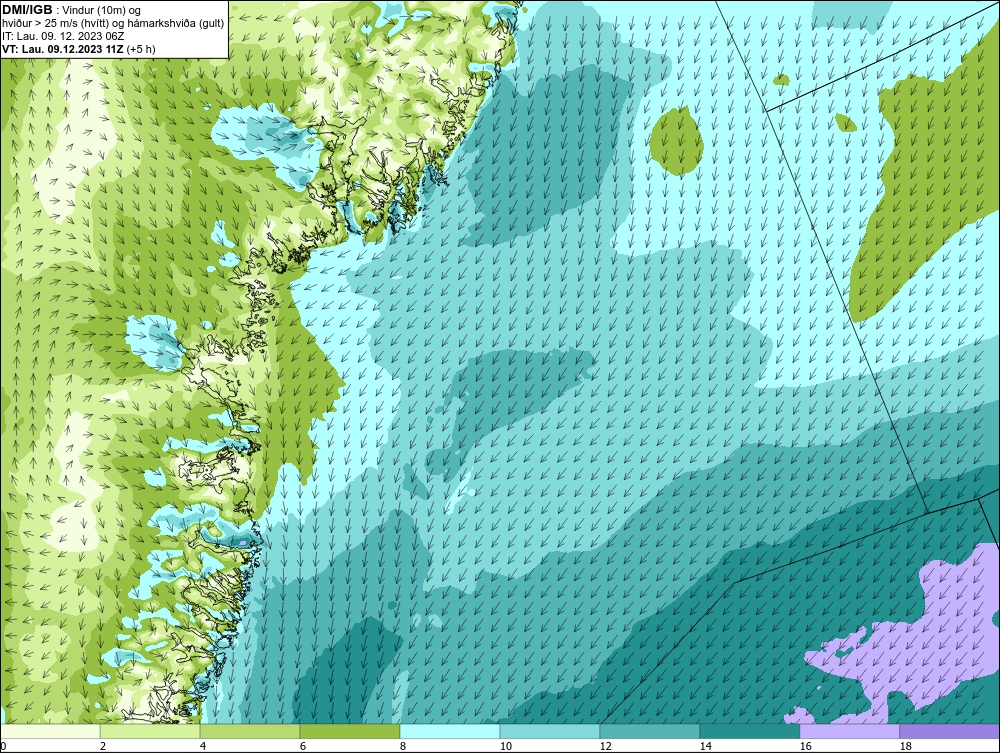Screen dimensions: 1000x753
Task: Click the legend scale label "0"
Action: pyautogui.click(x=3, y=746)
